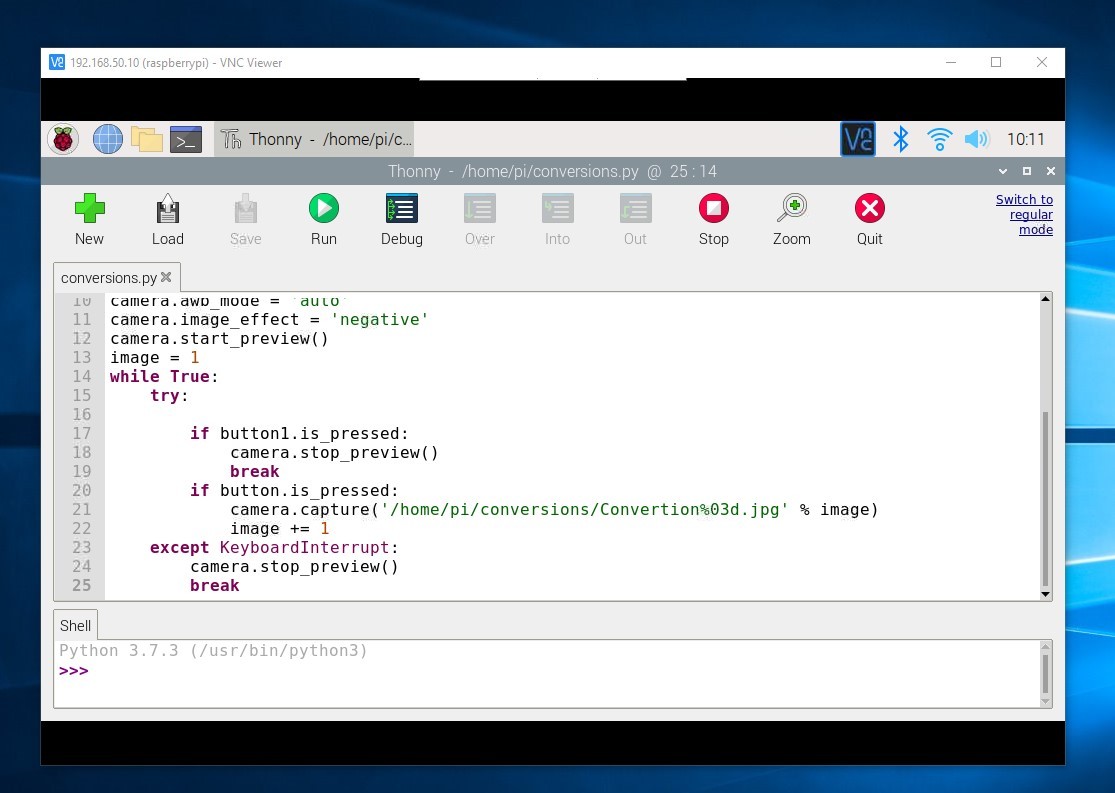Click the editor scrollbar up arrow
1115x793 pixels.
[1045, 299]
